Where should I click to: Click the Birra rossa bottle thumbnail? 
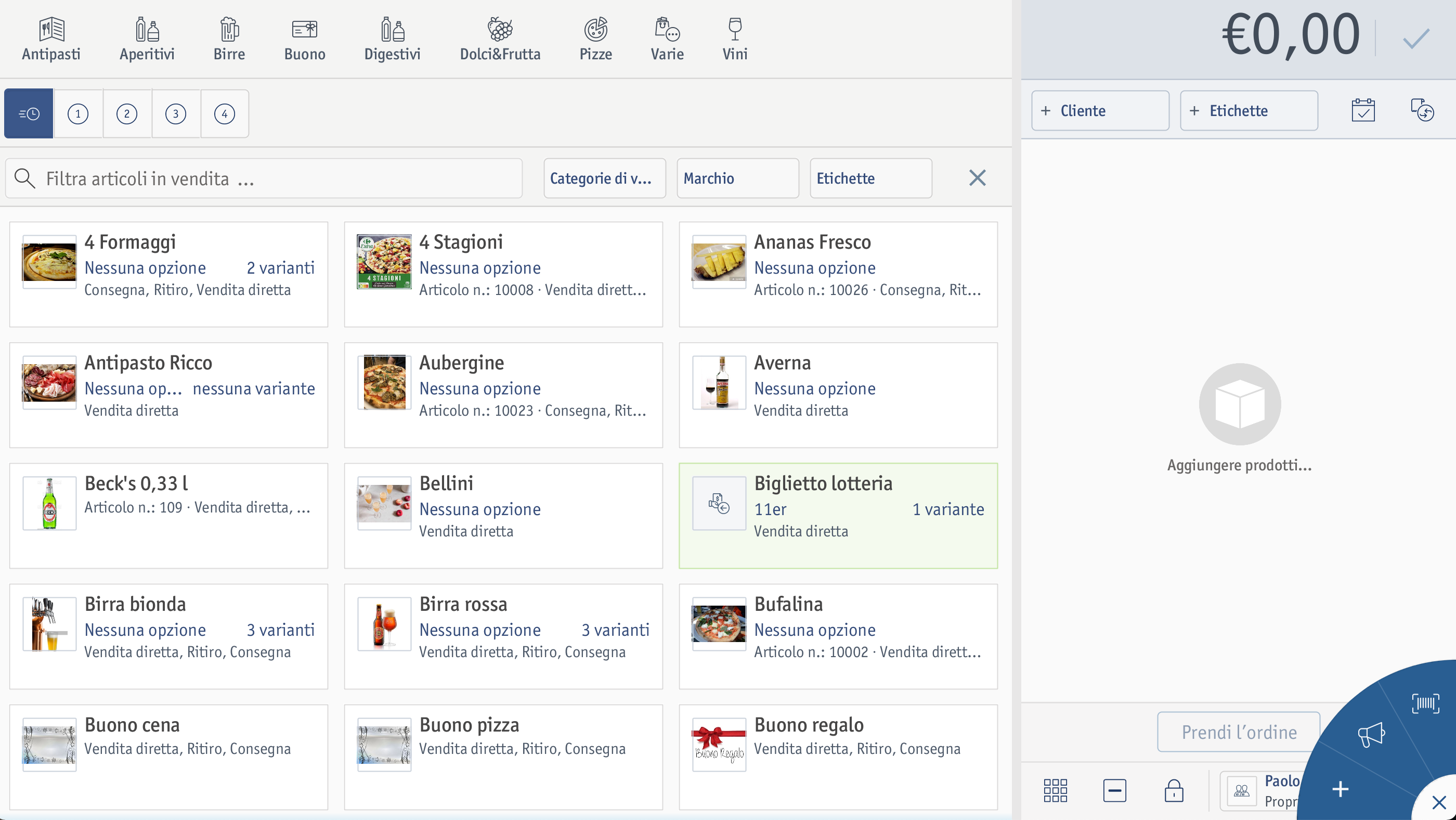click(384, 624)
